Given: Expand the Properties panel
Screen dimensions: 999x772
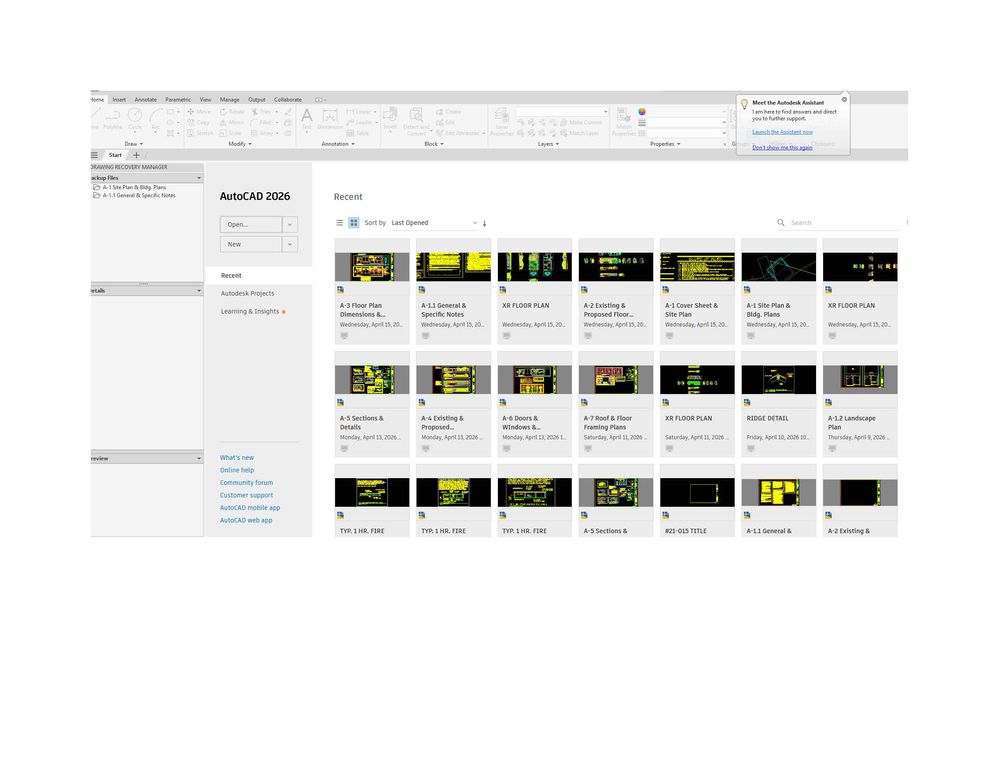Looking at the screenshot, I should [x=665, y=144].
